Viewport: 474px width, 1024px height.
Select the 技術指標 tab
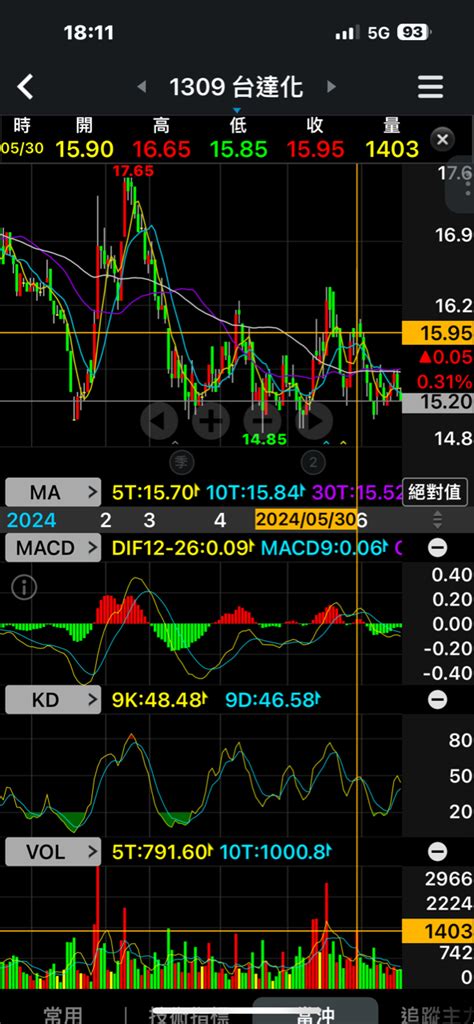[x=189, y=1014]
